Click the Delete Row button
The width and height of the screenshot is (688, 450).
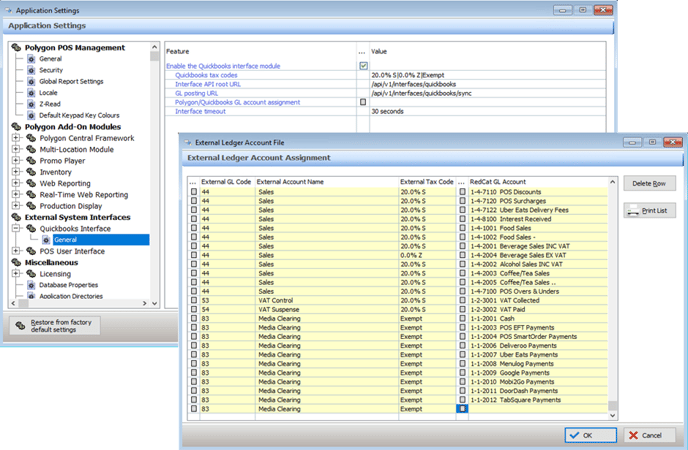[649, 183]
